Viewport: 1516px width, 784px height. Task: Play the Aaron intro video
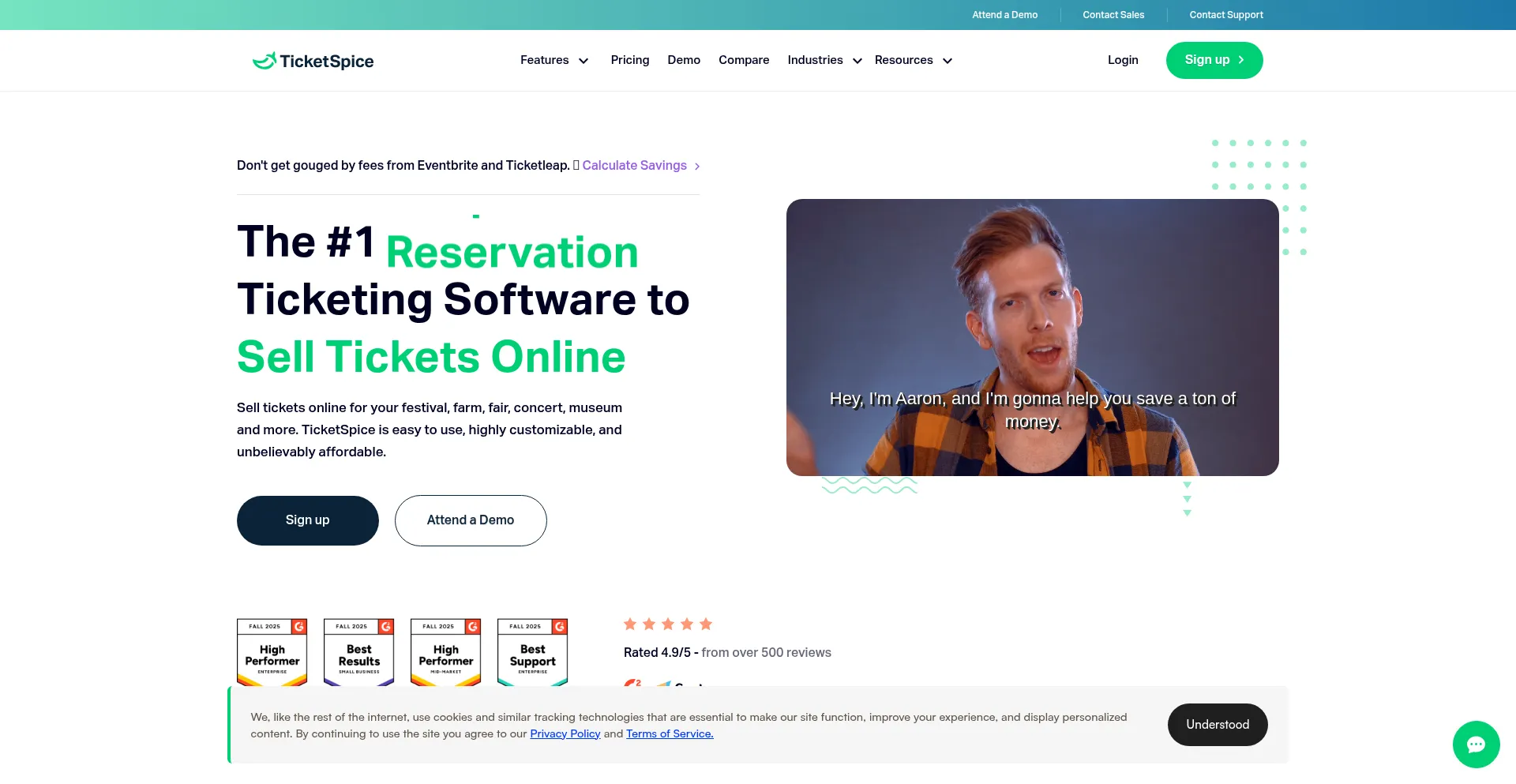pyautogui.click(x=1033, y=337)
